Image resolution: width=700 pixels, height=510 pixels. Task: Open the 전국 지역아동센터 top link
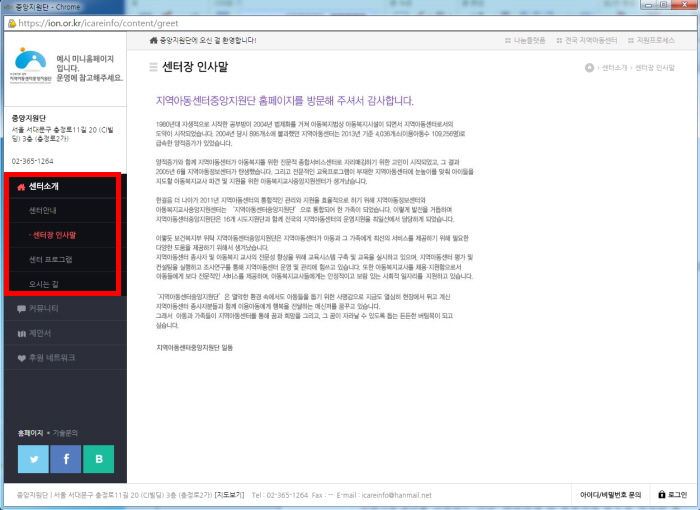(x=592, y=41)
